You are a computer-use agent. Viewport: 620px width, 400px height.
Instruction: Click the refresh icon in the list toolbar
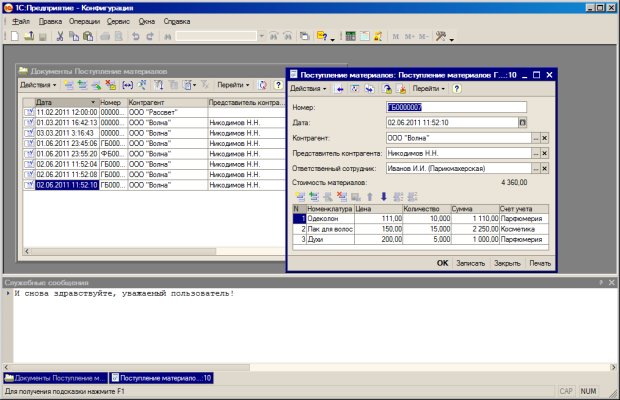point(262,85)
